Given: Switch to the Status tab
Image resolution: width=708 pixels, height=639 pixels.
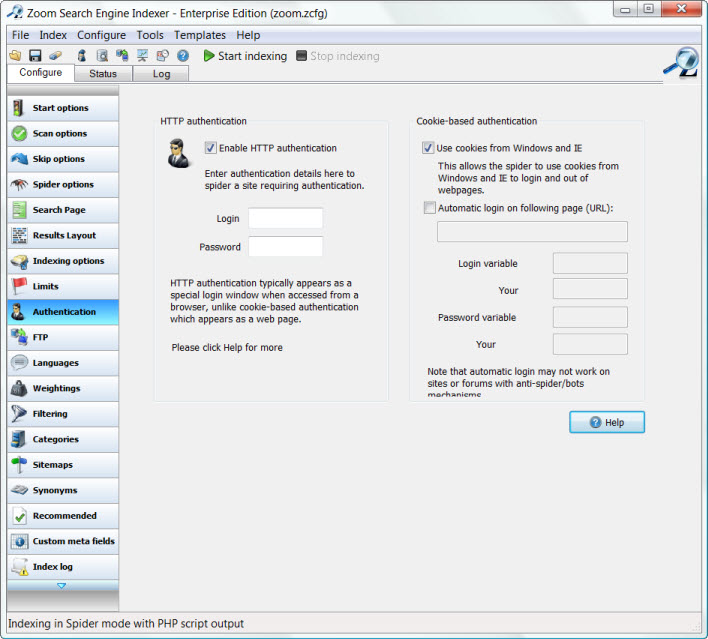Looking at the screenshot, I should click(x=103, y=74).
